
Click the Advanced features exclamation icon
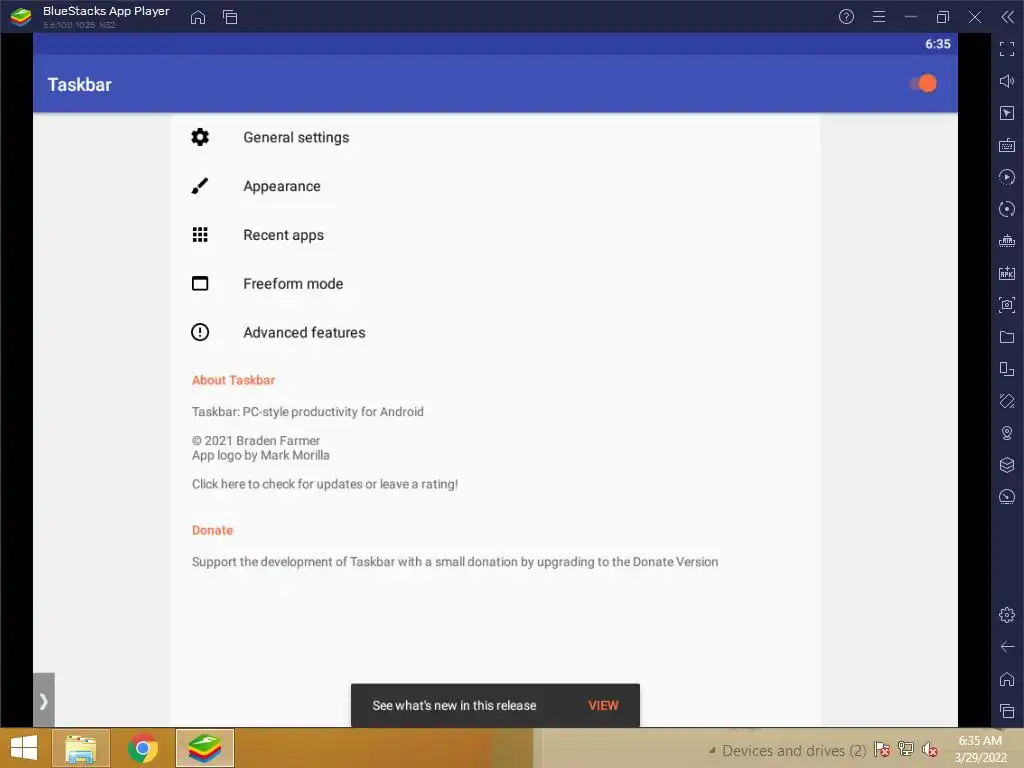tap(200, 332)
